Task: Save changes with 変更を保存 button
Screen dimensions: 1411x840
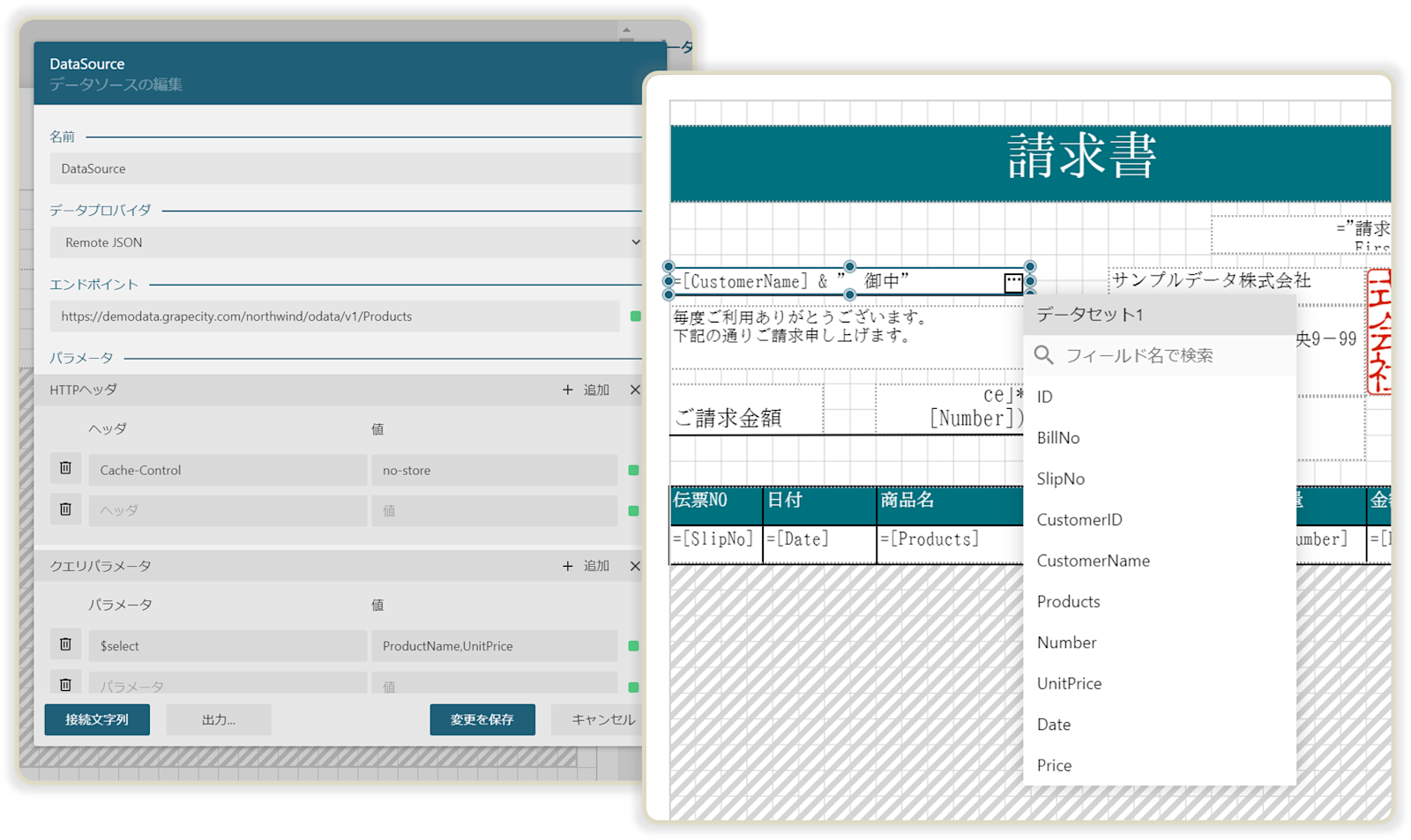Action: click(x=482, y=719)
